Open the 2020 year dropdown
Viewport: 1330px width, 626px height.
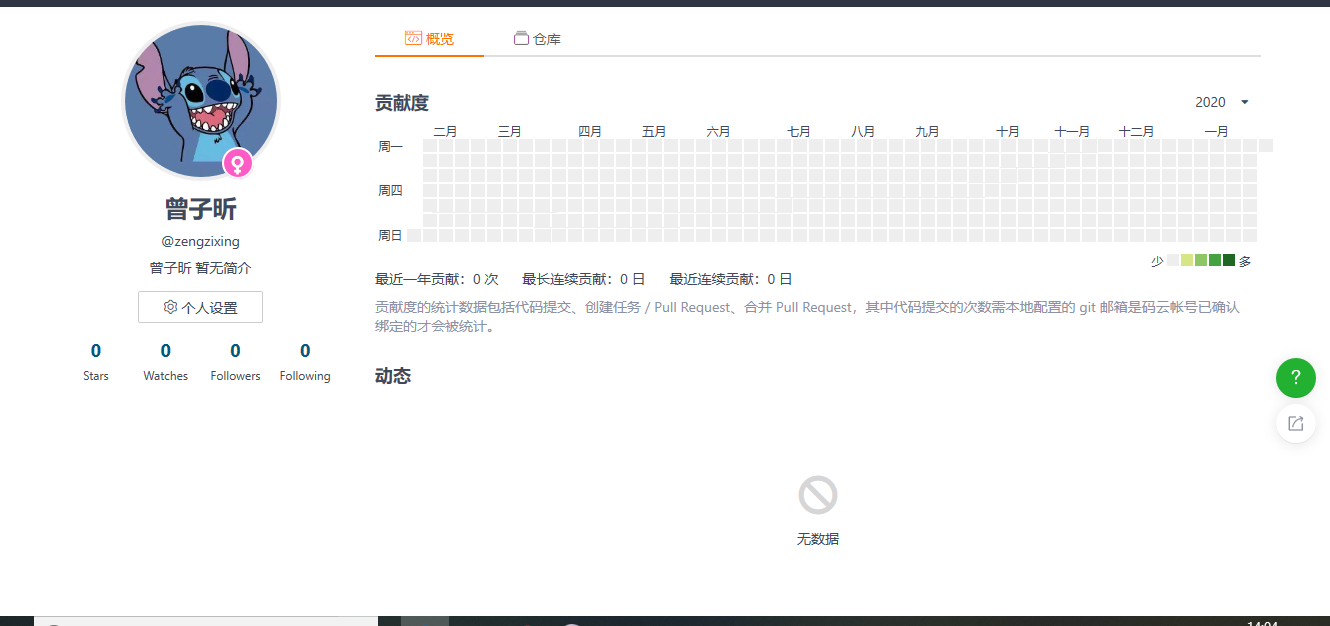coord(1222,102)
